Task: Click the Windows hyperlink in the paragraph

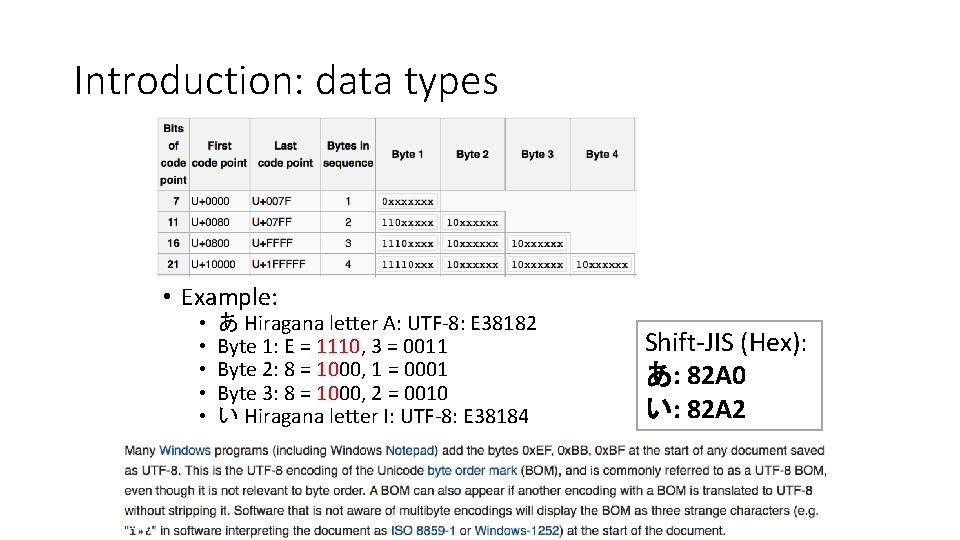Action: tap(185, 451)
